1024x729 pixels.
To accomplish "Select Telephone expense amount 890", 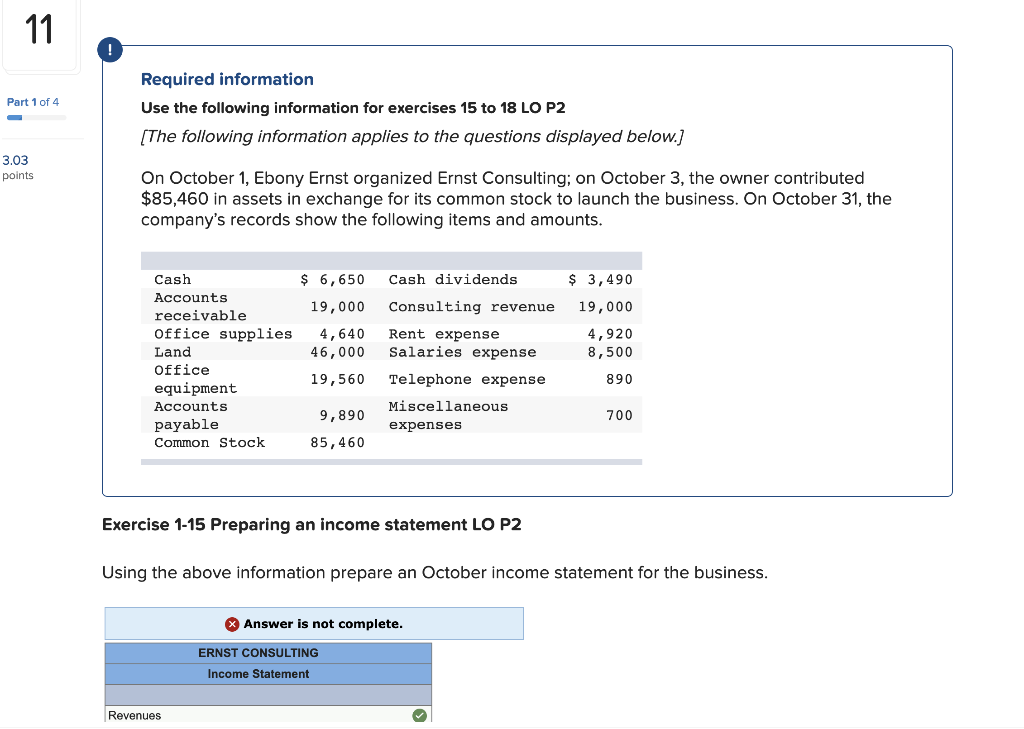I will [x=619, y=380].
